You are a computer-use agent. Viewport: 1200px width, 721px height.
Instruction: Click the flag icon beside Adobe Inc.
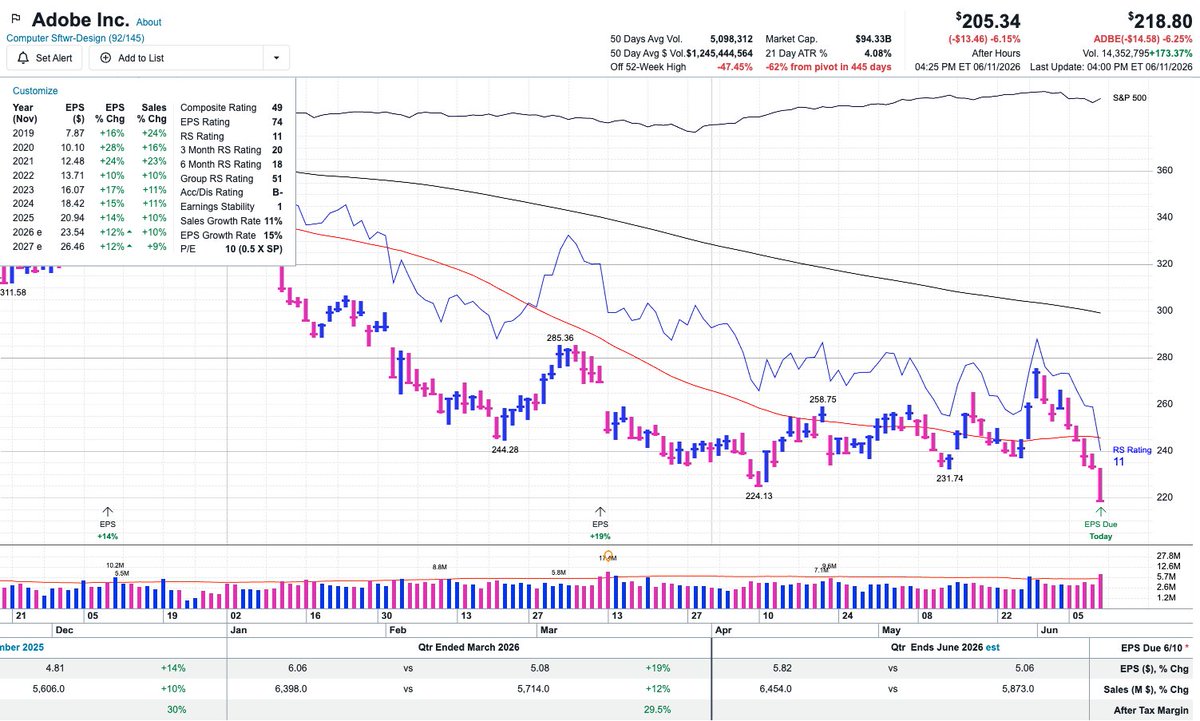(15, 19)
